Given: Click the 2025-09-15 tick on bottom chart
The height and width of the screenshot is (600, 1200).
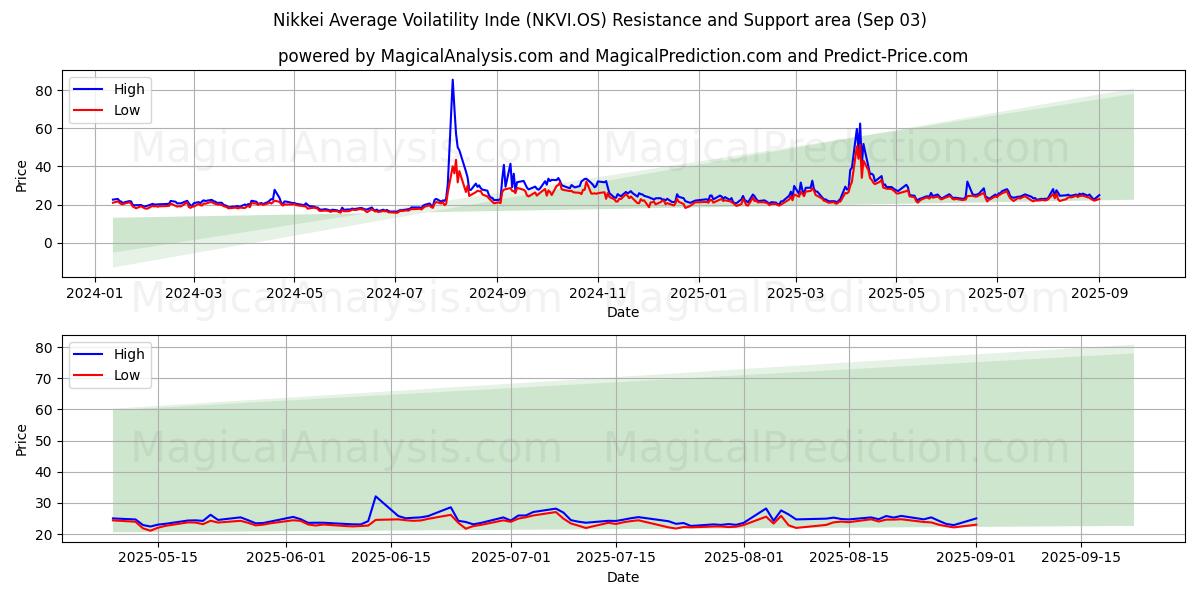Looking at the screenshot, I should pyautogui.click(x=1082, y=559).
